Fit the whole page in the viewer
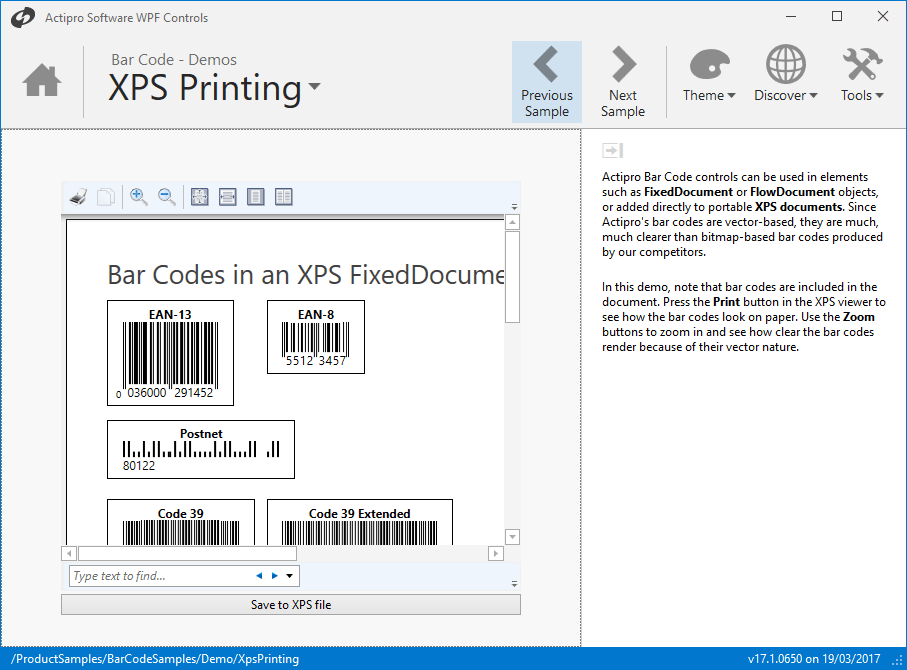The width and height of the screenshot is (907, 670). click(199, 196)
